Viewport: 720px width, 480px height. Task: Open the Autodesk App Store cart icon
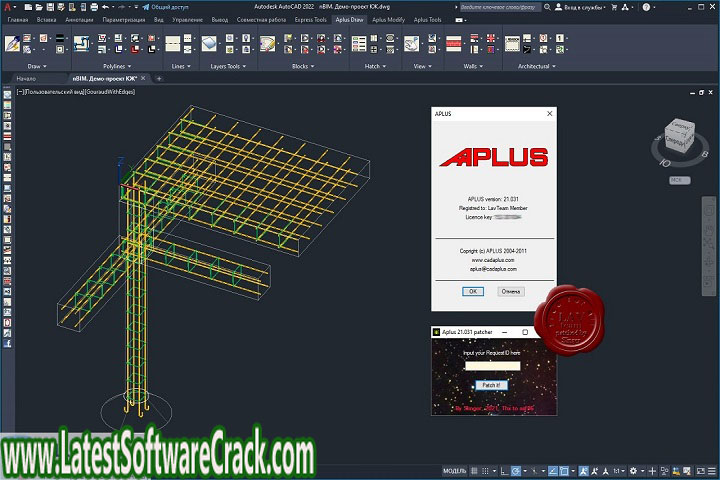point(614,7)
